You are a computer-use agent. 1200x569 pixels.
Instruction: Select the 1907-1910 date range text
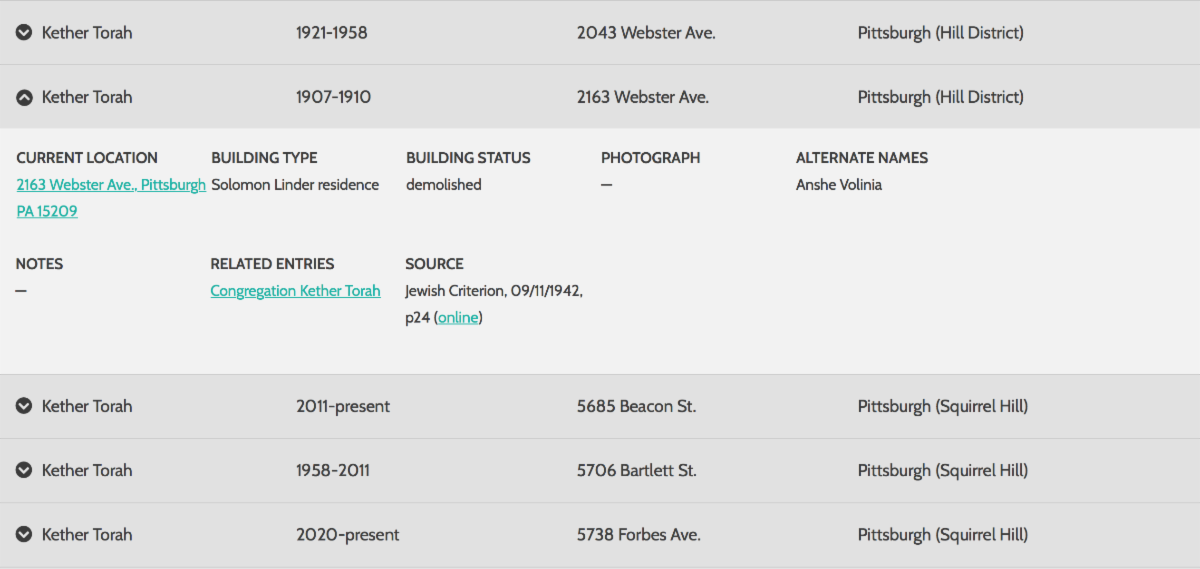(x=333, y=97)
